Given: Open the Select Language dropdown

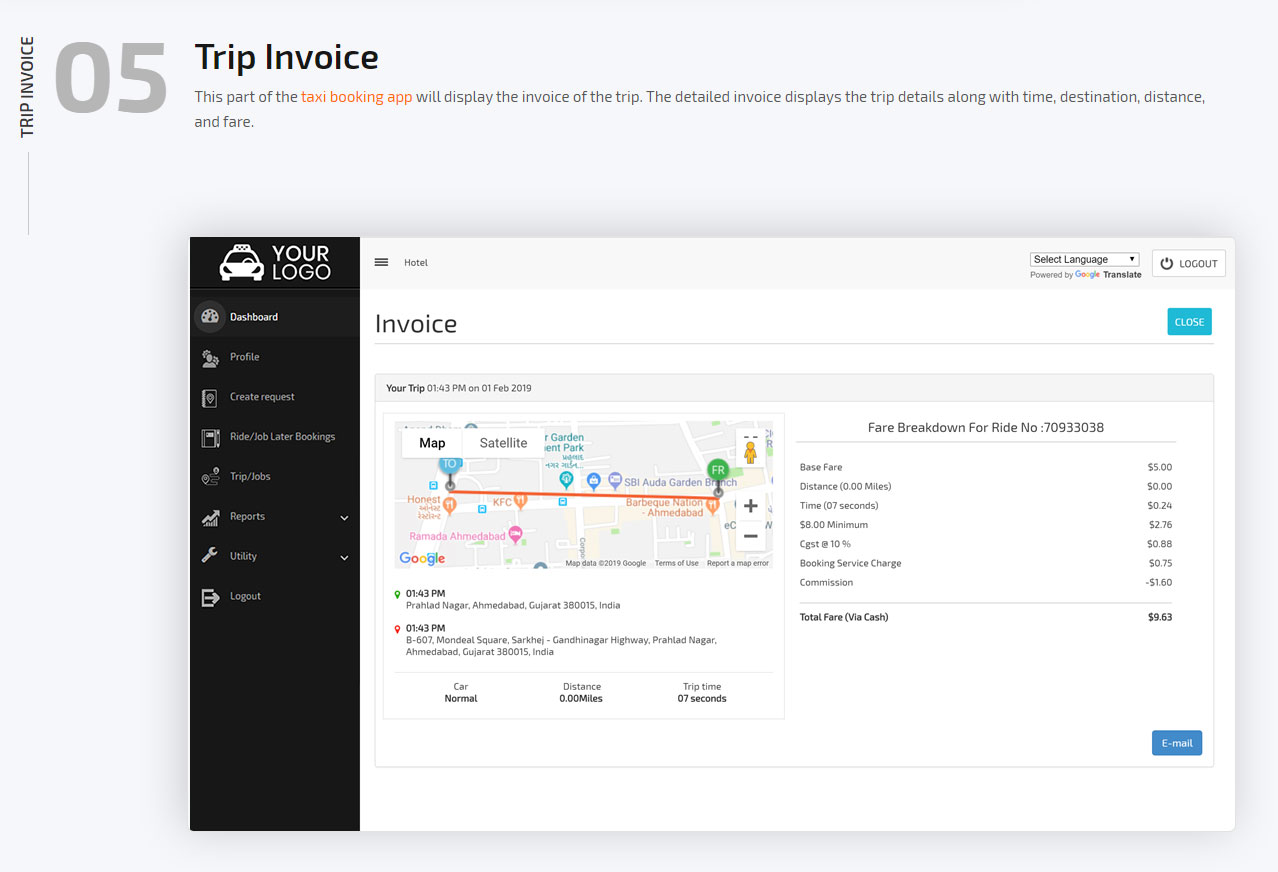Looking at the screenshot, I should (x=1084, y=260).
